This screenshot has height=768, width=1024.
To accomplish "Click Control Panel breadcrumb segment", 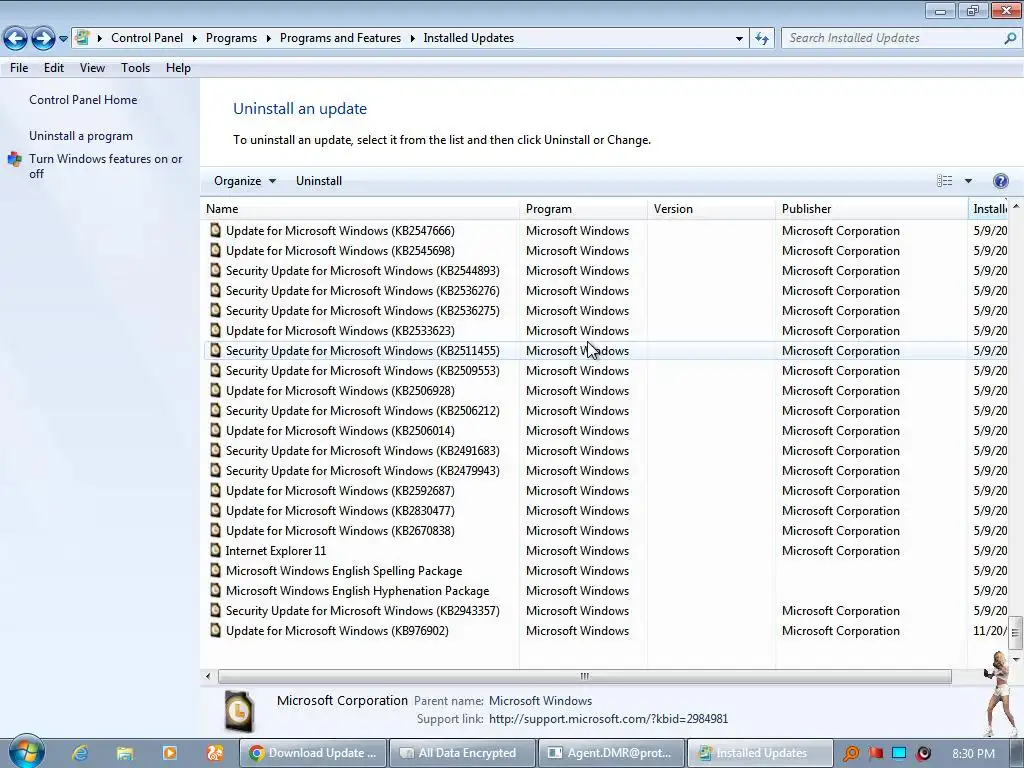I will (147, 38).
